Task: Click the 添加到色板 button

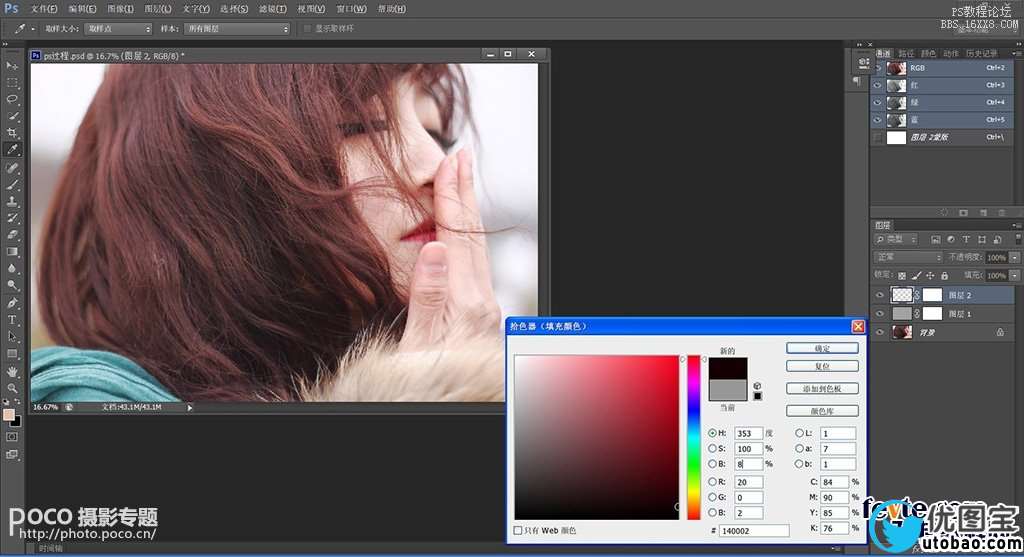Action: (821, 388)
